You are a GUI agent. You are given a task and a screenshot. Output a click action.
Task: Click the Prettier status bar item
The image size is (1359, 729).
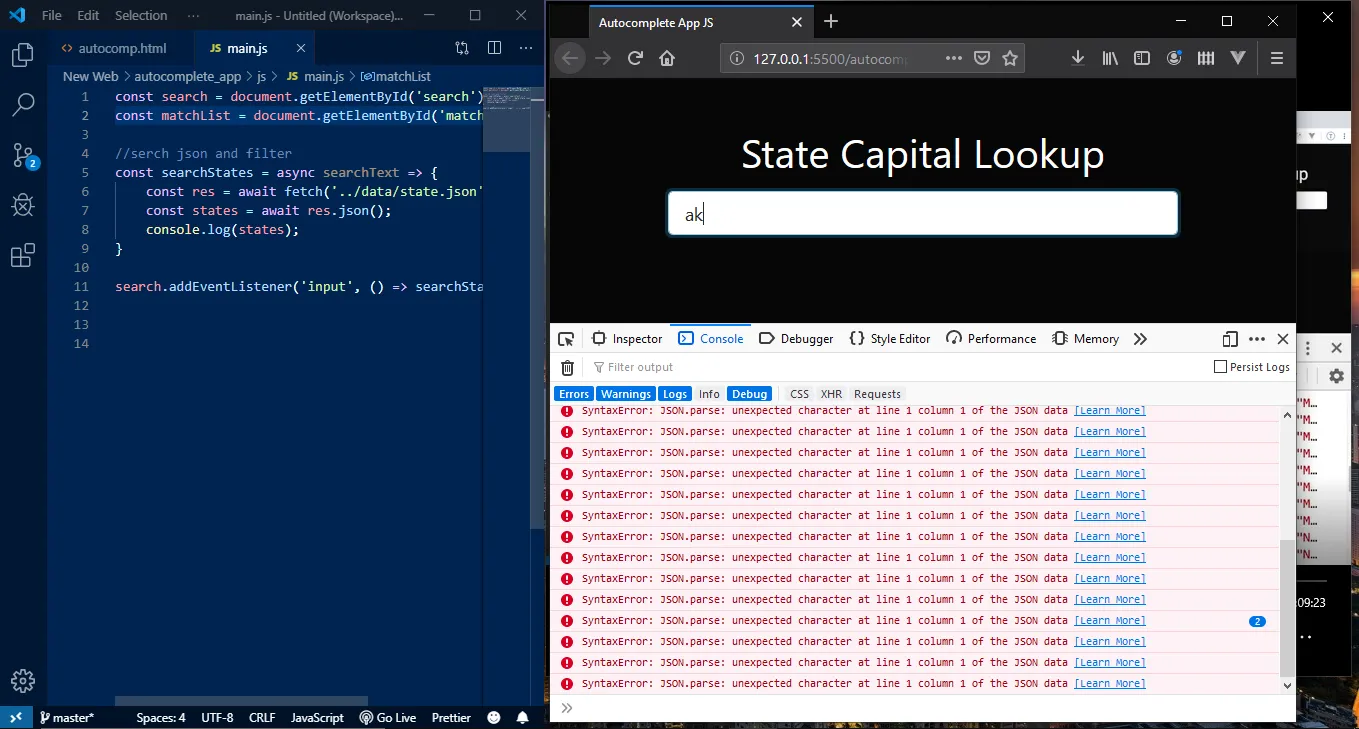point(451,718)
